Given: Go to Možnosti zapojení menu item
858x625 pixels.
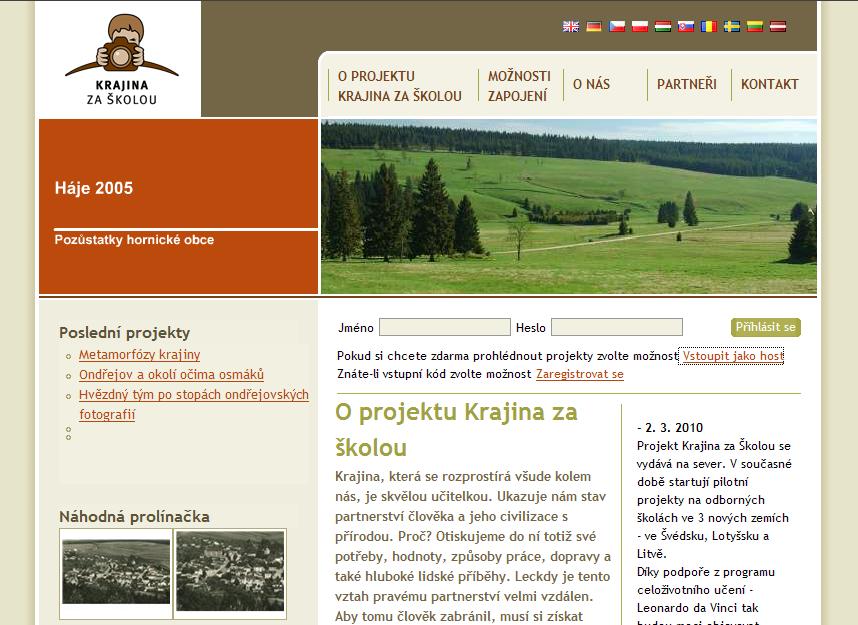Looking at the screenshot, I should (519, 86).
